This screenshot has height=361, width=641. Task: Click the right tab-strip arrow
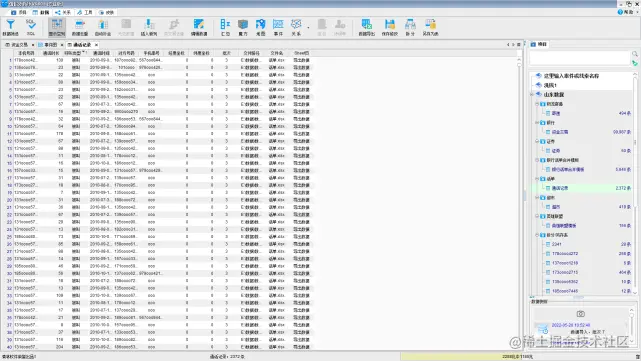coord(513,45)
